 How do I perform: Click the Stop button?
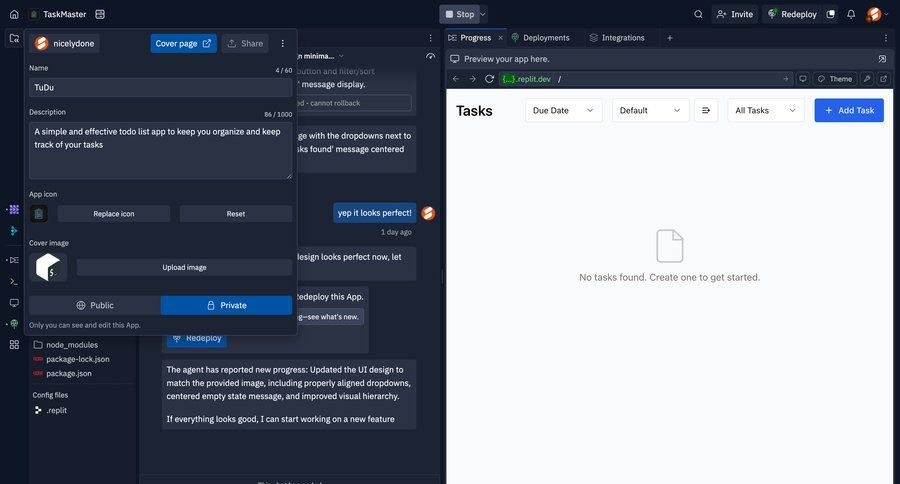[459, 14]
